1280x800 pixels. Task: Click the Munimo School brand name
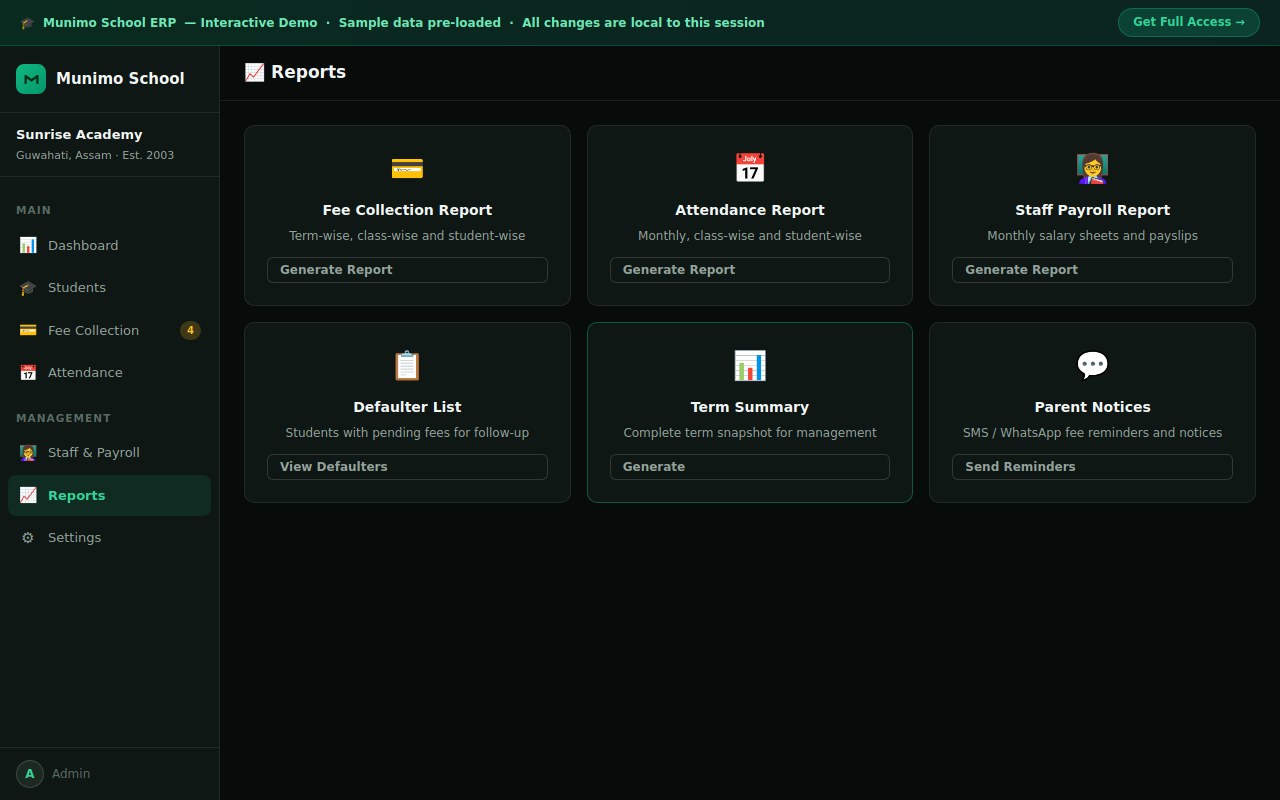tap(120, 79)
